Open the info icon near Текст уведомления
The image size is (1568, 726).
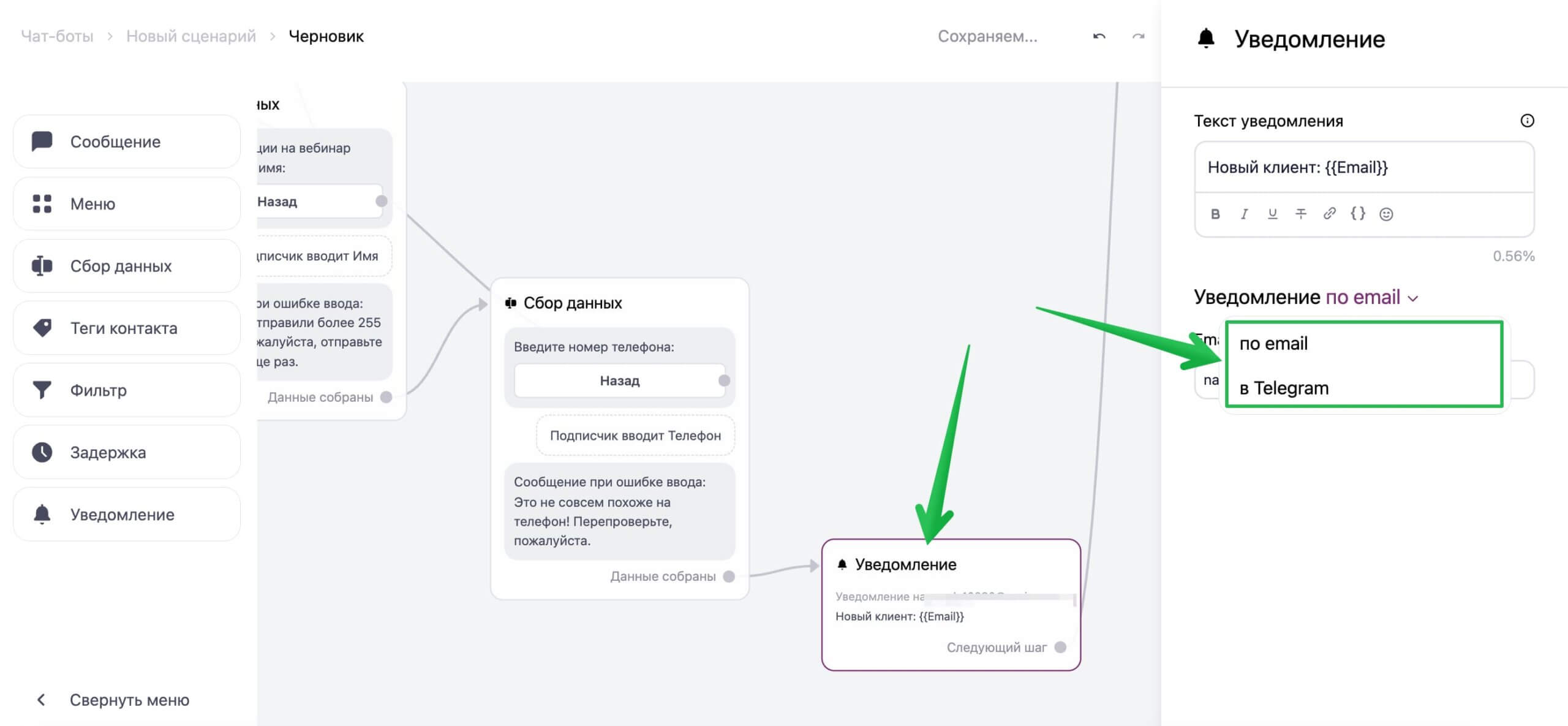[x=1527, y=121]
